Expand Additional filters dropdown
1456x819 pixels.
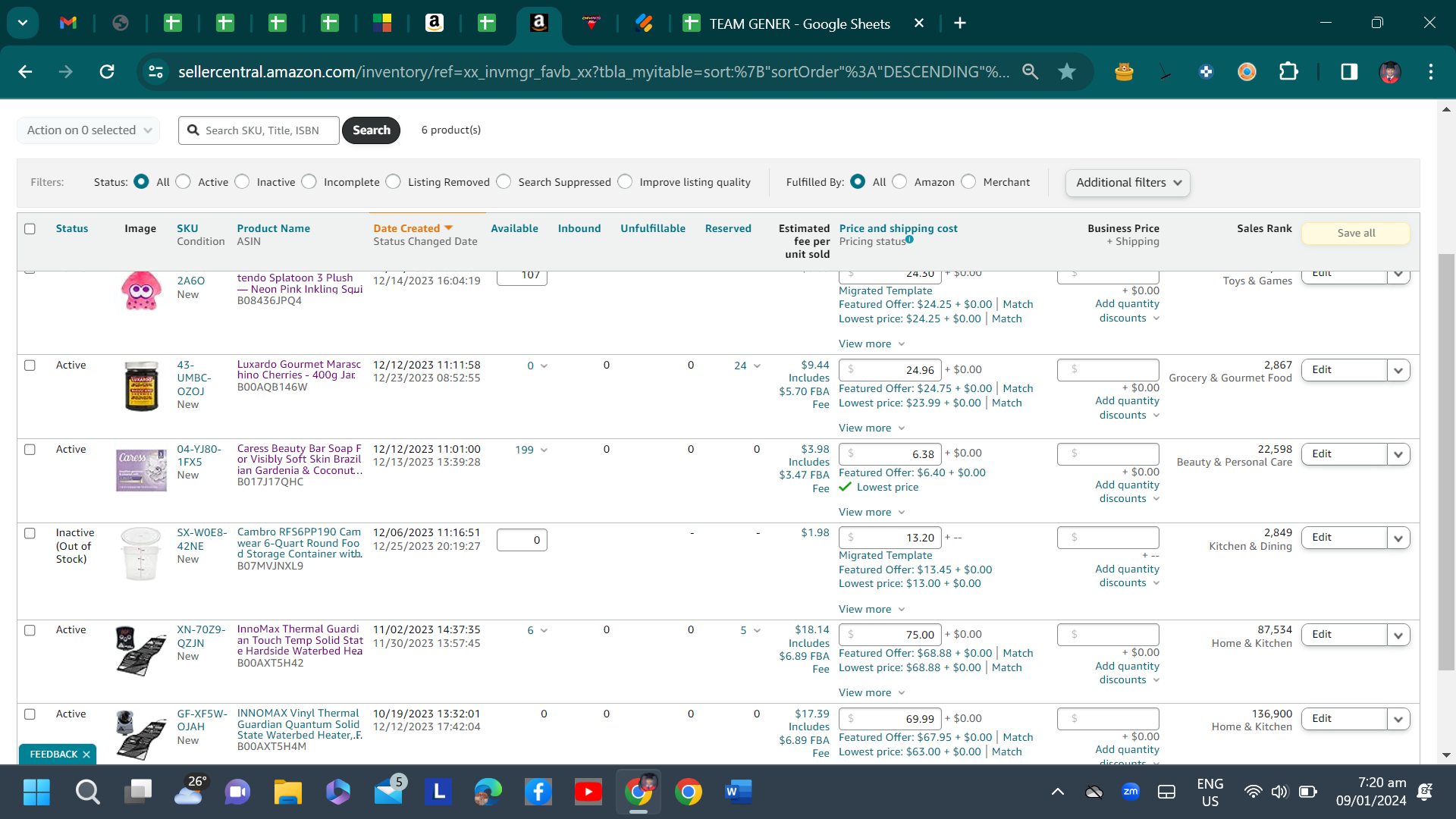(1128, 183)
